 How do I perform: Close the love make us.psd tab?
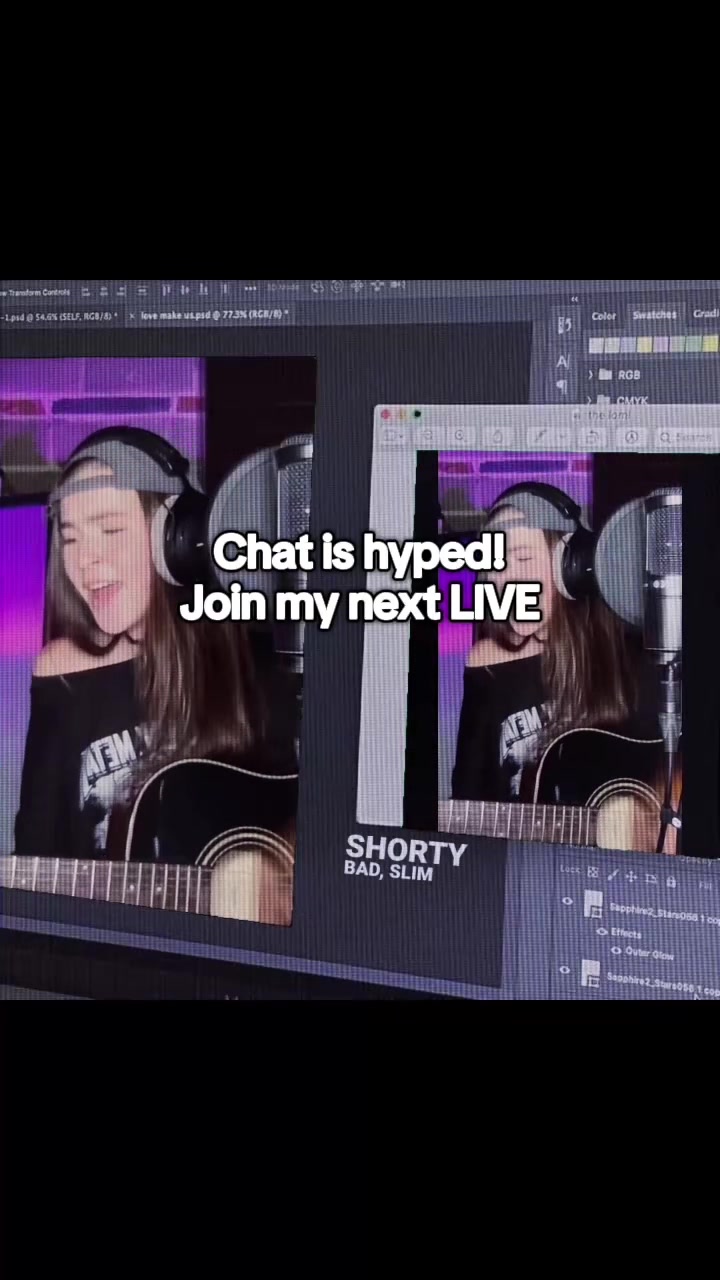pyautogui.click(x=132, y=315)
